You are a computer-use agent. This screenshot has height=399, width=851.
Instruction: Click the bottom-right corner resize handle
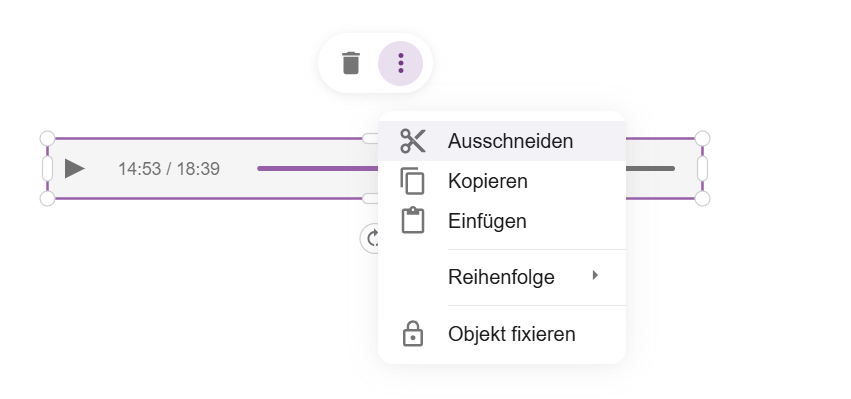coord(702,199)
